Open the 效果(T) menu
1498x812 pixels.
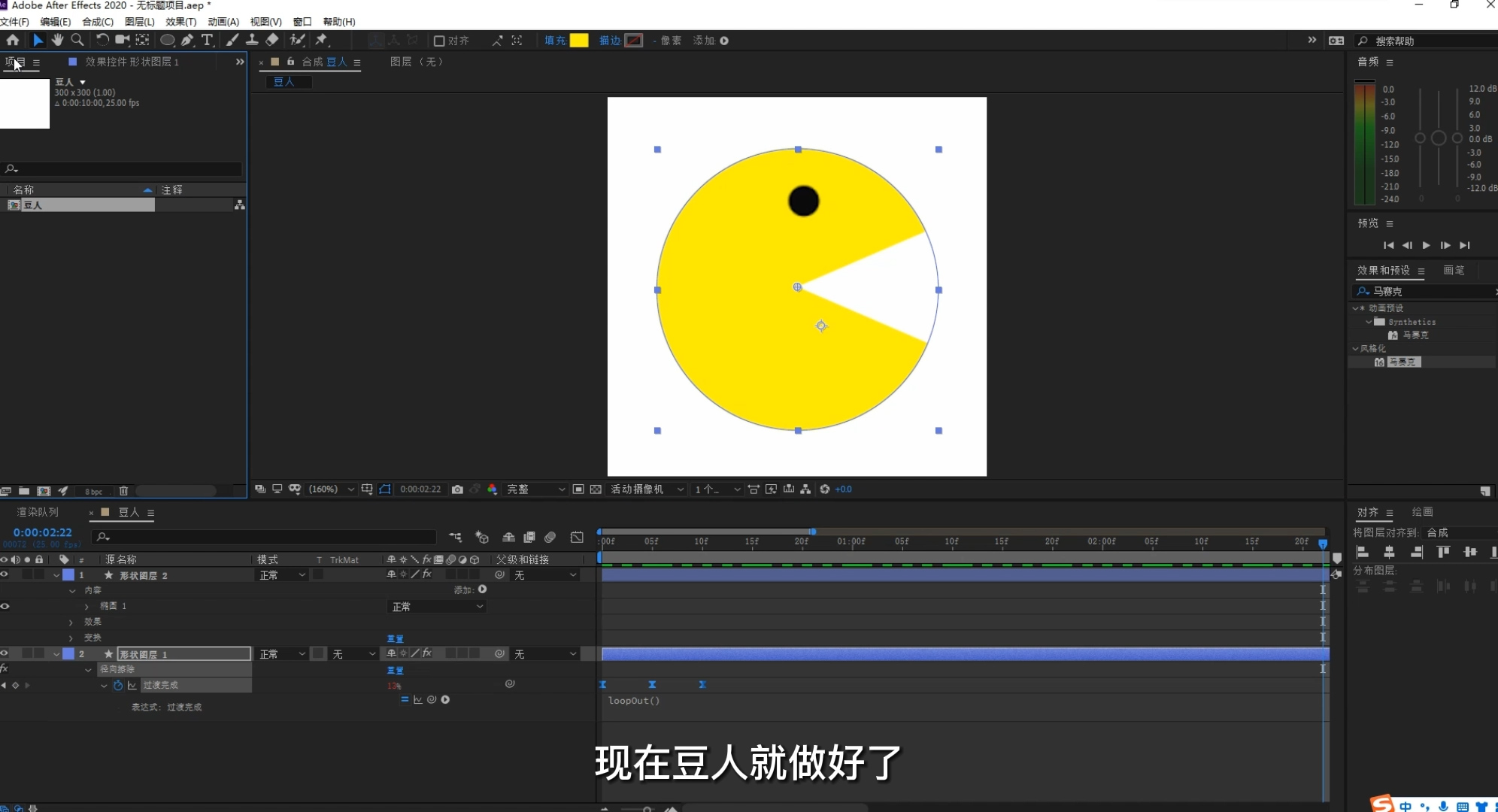click(x=180, y=22)
